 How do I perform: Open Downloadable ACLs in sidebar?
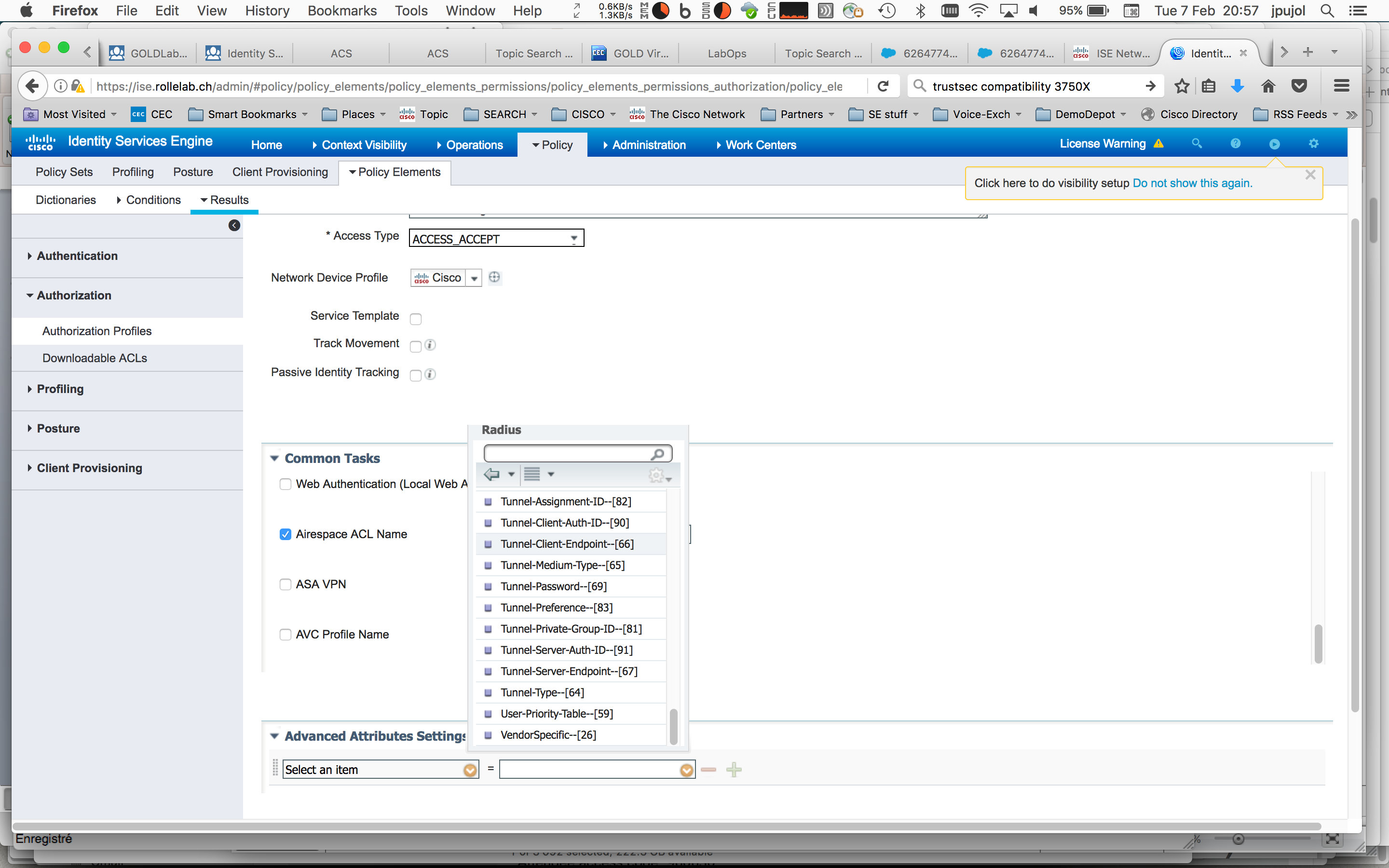tap(95, 358)
